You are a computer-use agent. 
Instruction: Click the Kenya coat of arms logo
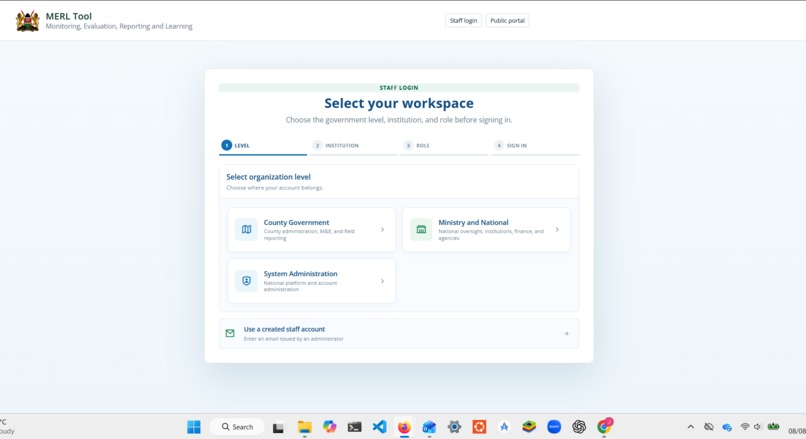(28, 21)
